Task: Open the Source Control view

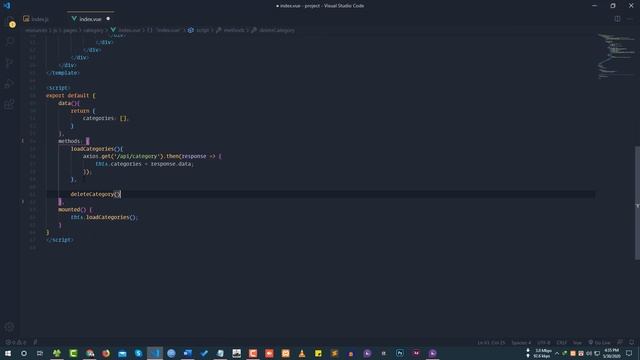Action: 10,62
